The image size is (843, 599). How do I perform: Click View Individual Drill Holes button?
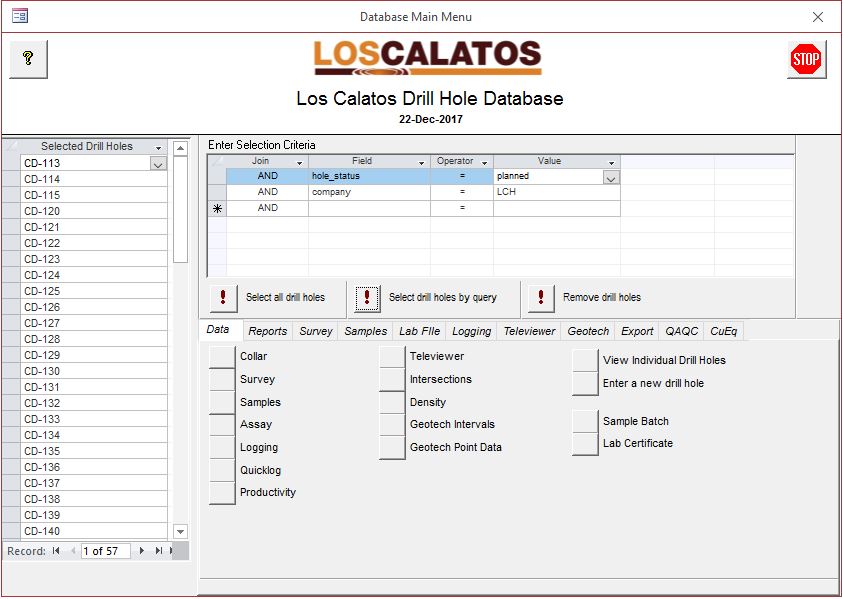[585, 361]
